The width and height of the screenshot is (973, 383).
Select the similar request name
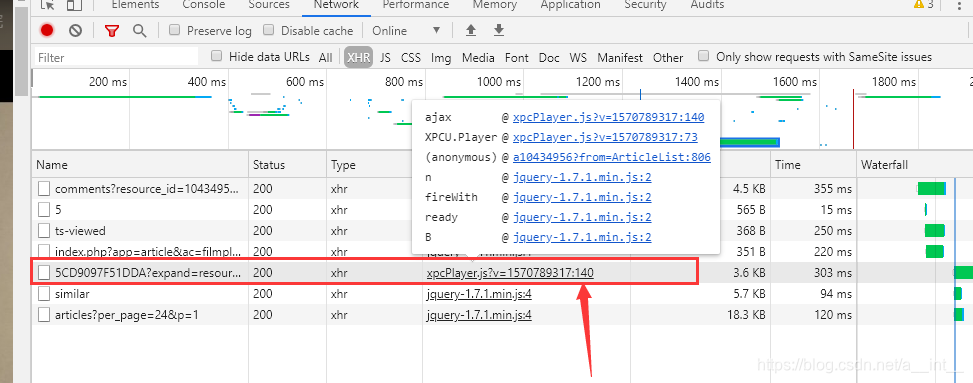72,294
